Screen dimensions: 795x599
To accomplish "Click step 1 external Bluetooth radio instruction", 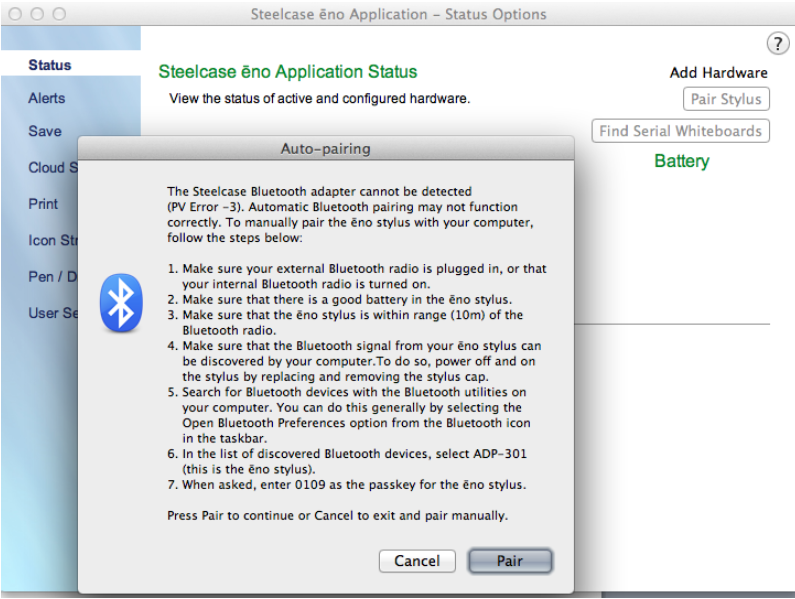I will point(357,276).
